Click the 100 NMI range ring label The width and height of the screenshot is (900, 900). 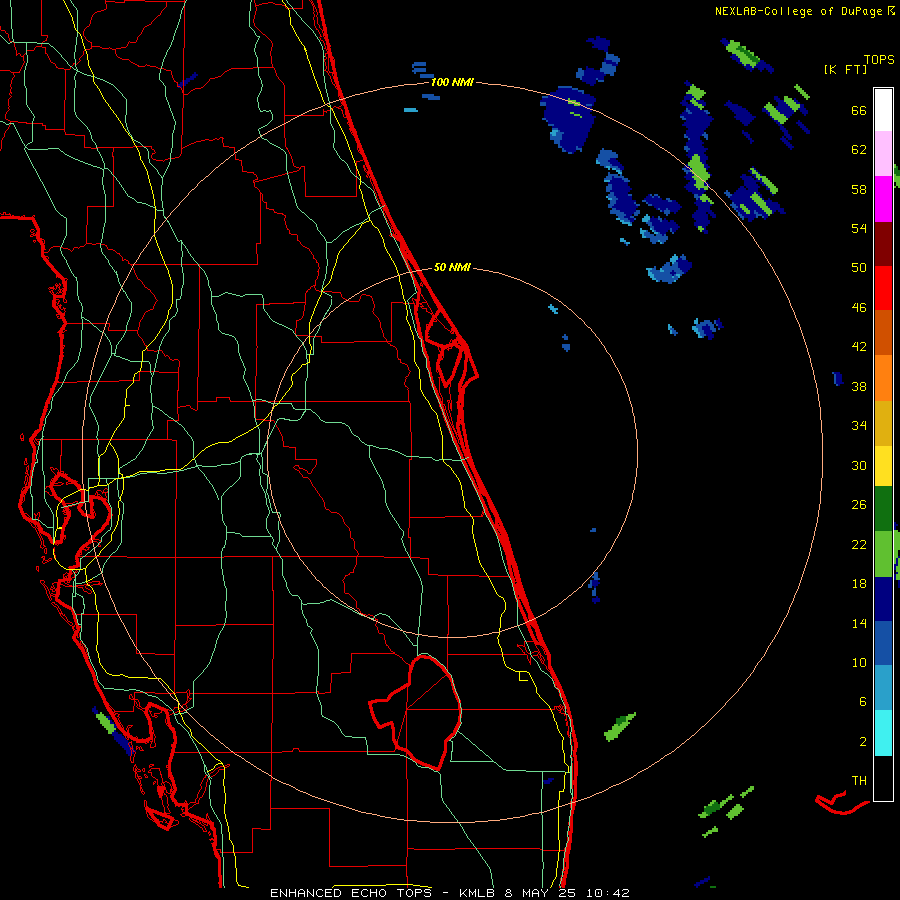452,82
